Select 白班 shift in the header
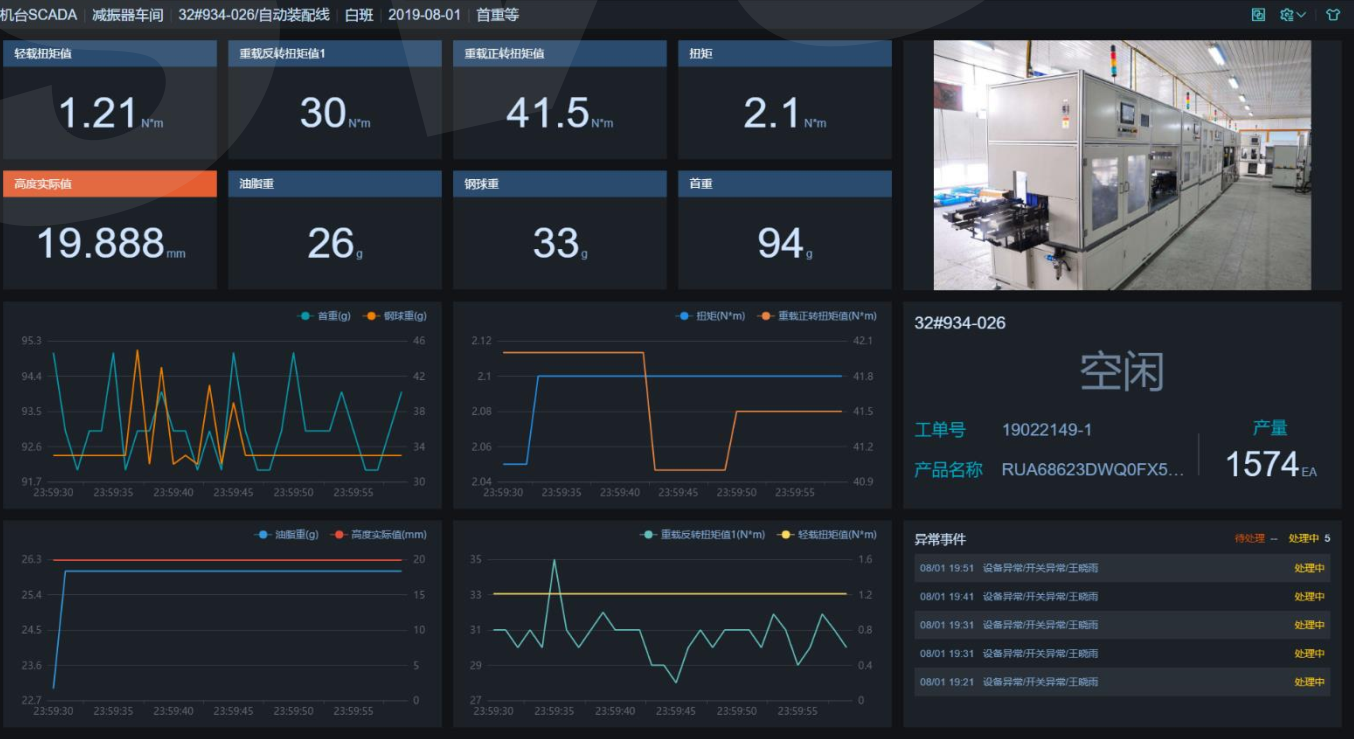The height and width of the screenshot is (739, 1354). point(360,15)
